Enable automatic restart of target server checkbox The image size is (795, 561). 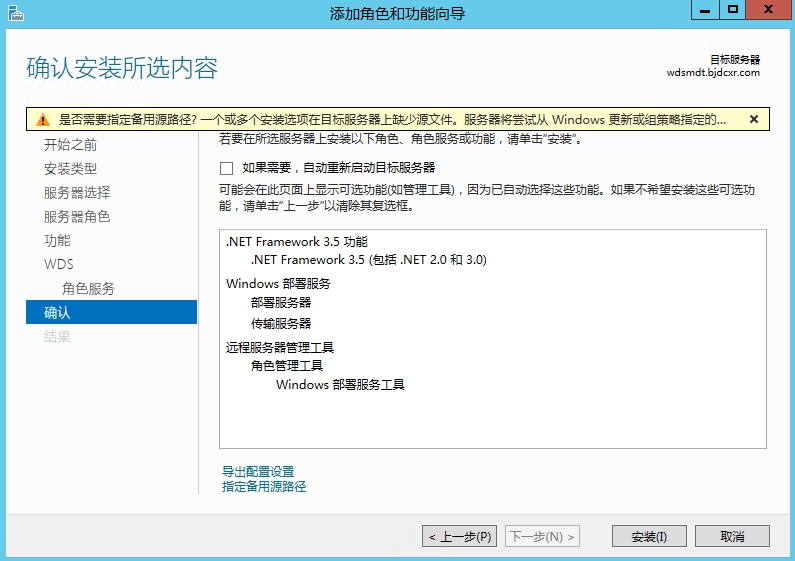[x=227, y=168]
